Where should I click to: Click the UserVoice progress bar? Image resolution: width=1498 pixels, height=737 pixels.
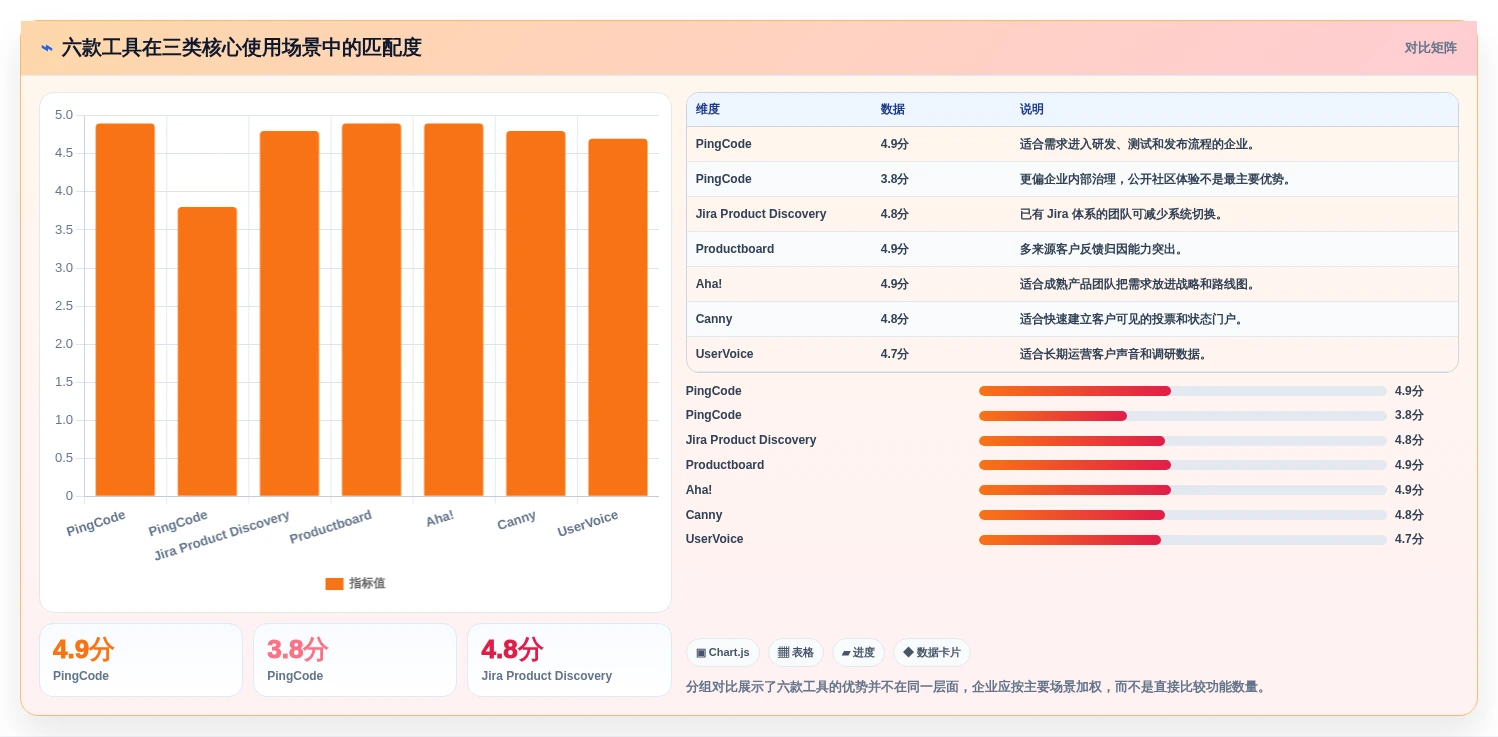(1182, 540)
